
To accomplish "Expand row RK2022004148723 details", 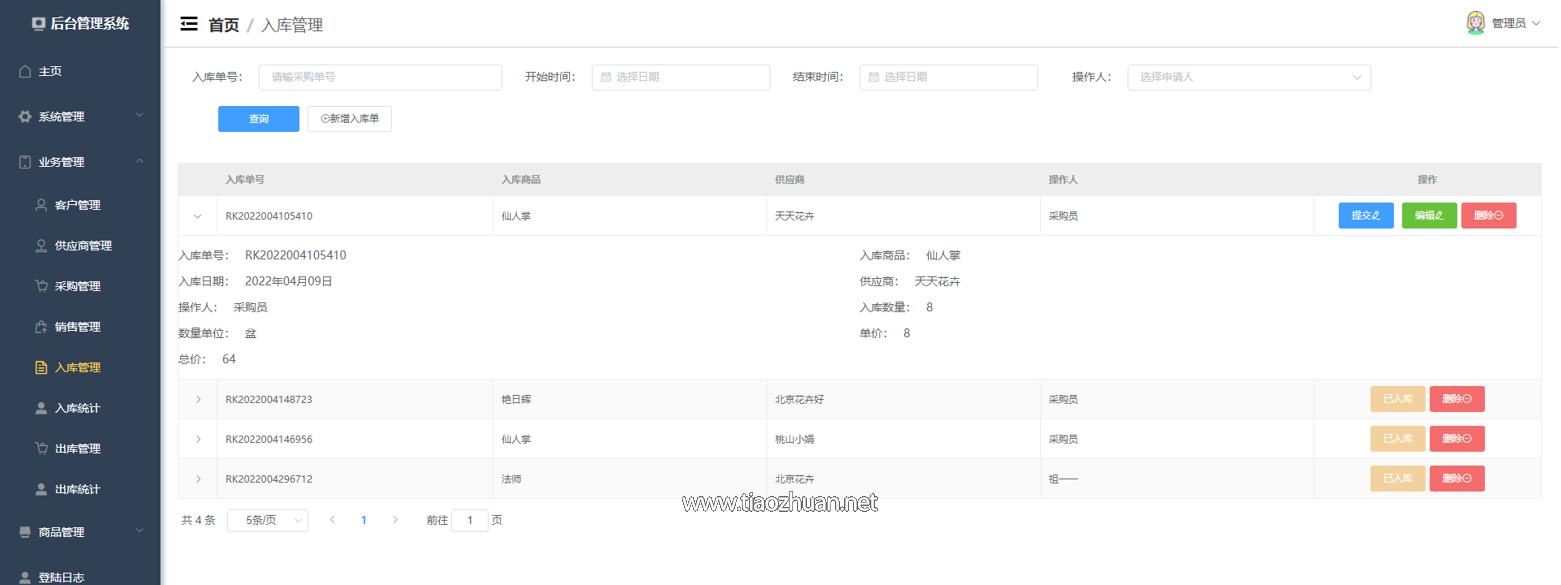I will click(197, 399).
